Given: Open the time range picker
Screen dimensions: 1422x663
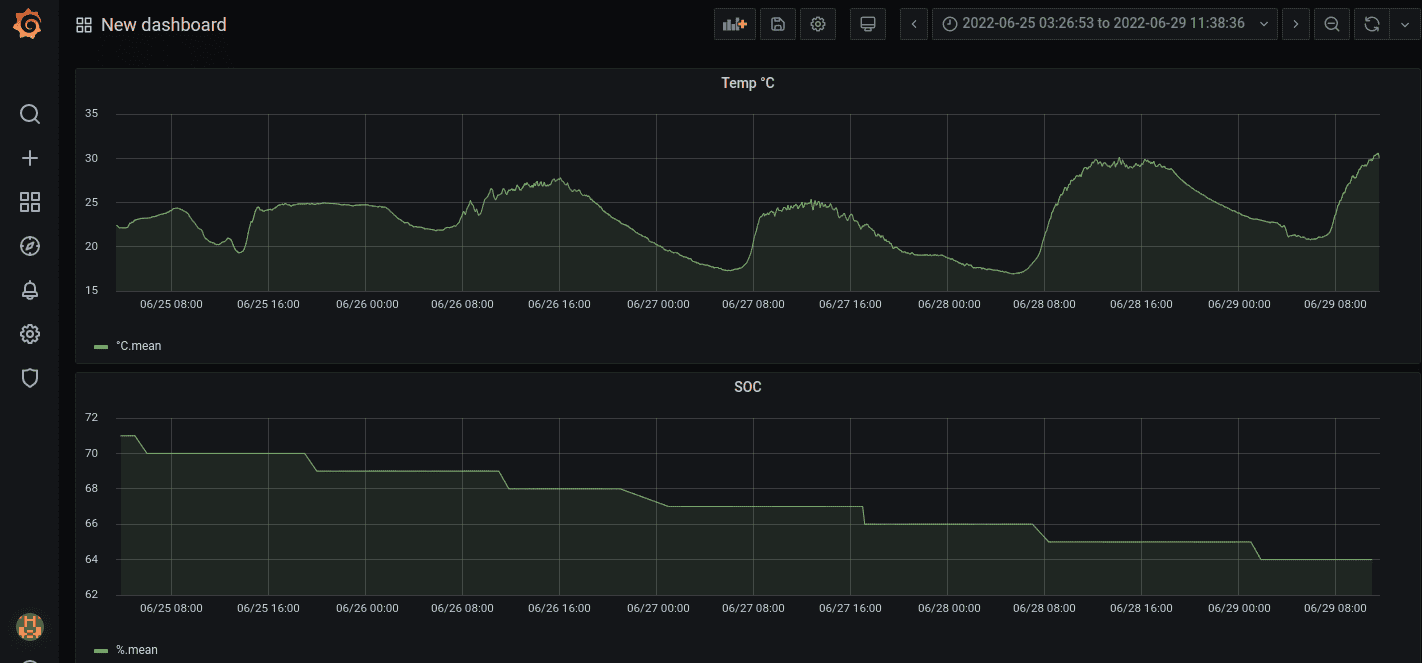Looking at the screenshot, I should pyautogui.click(x=1105, y=24).
